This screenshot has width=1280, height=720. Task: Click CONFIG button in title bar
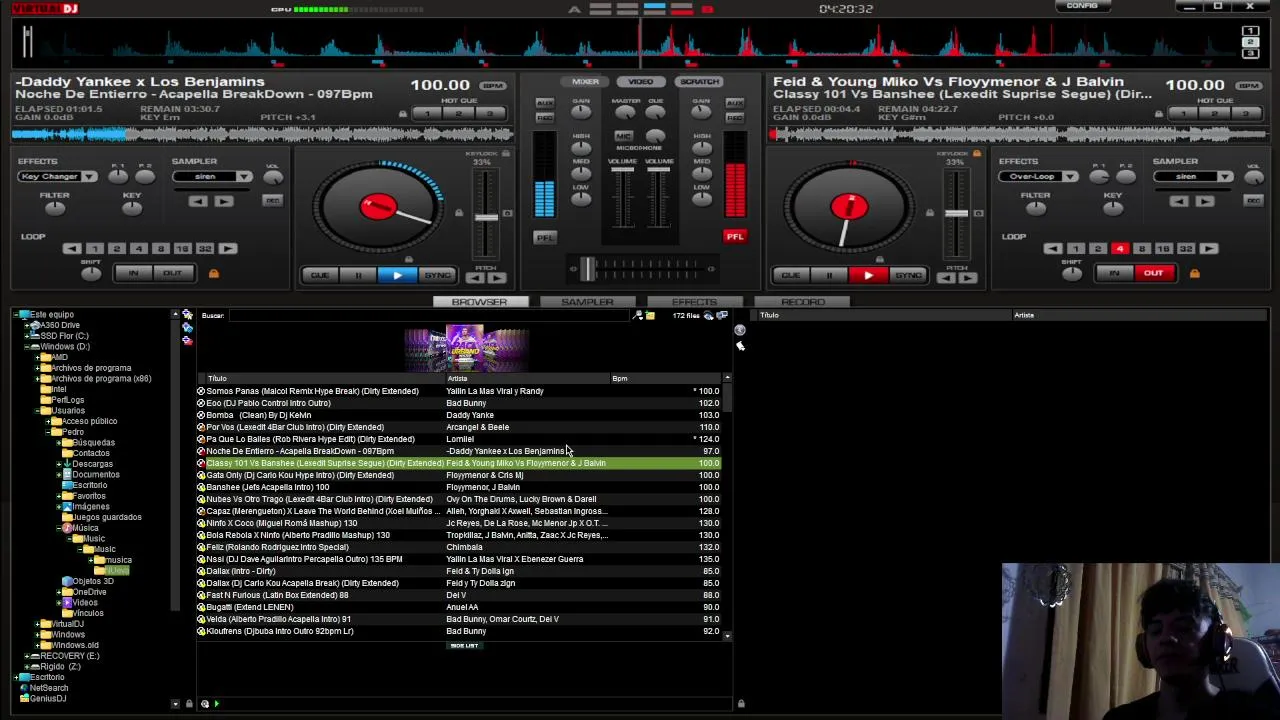tap(1082, 6)
